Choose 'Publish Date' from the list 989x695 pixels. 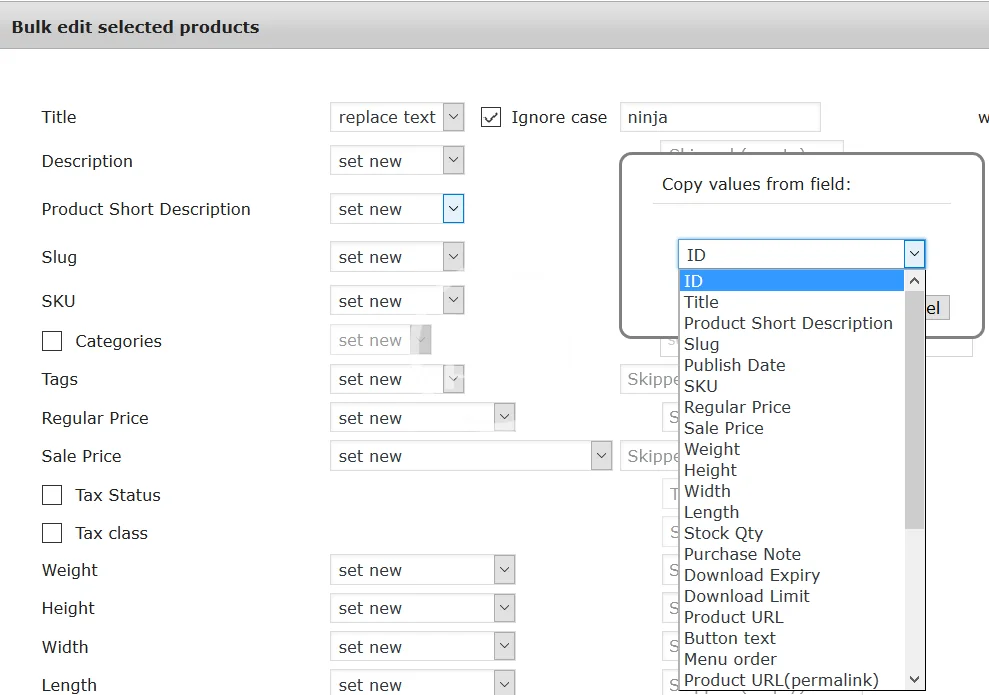tap(734, 365)
